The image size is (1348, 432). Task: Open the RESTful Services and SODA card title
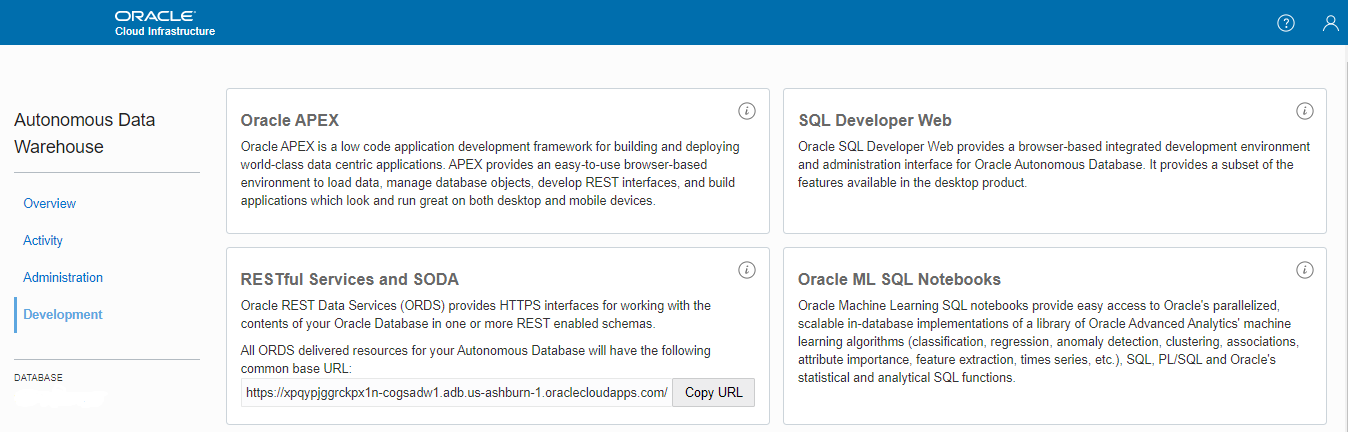350,279
